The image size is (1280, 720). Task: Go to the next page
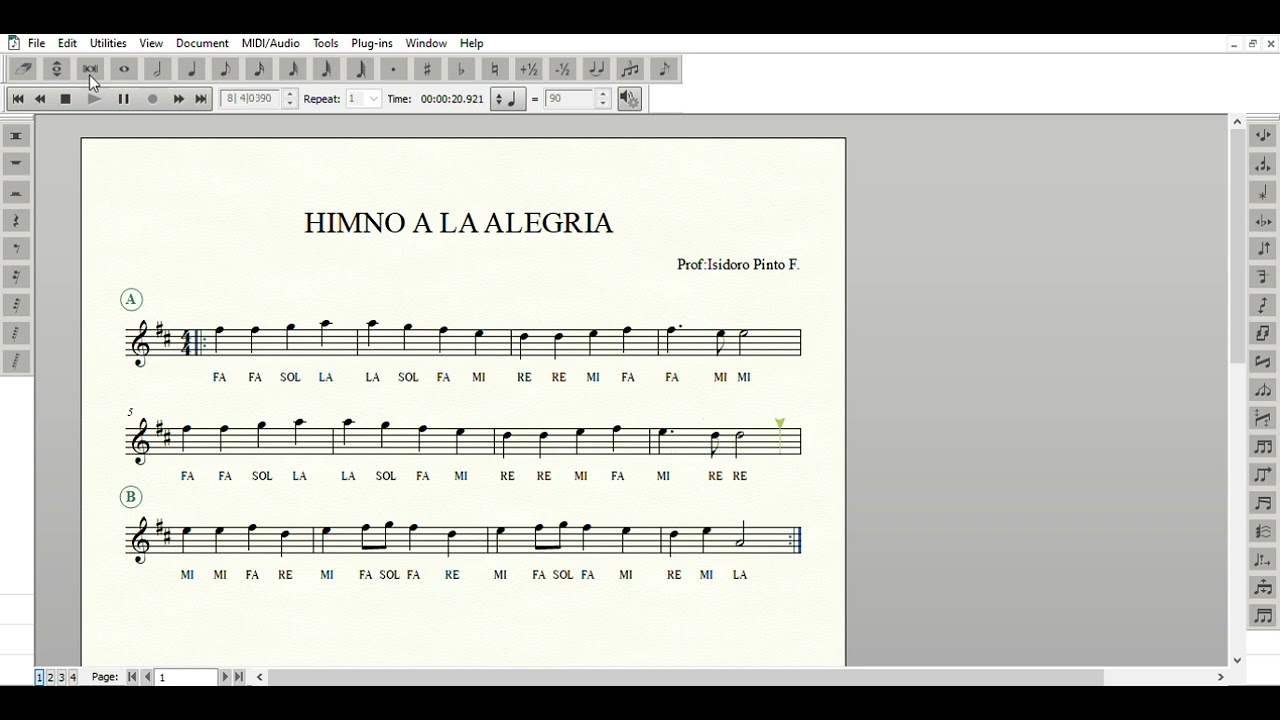(225, 677)
